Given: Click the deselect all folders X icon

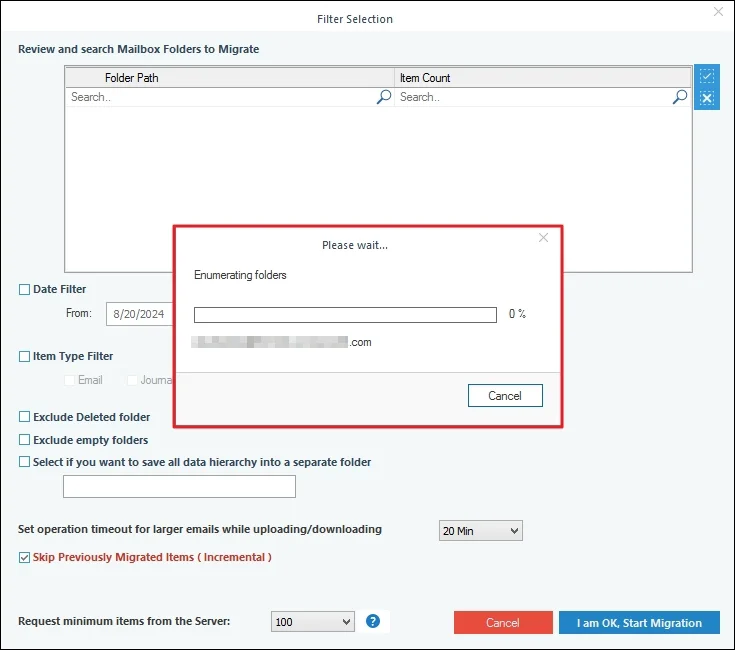Looking at the screenshot, I should click(707, 98).
